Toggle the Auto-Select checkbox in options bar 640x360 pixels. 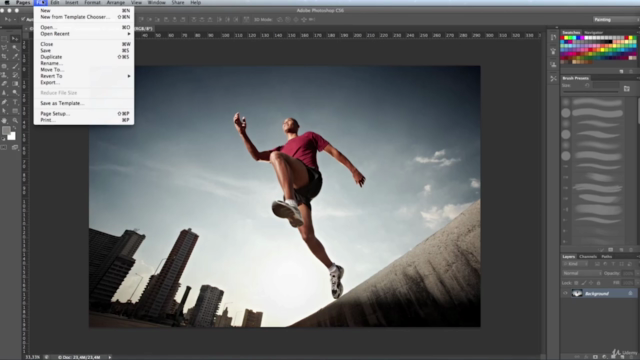point(22,19)
